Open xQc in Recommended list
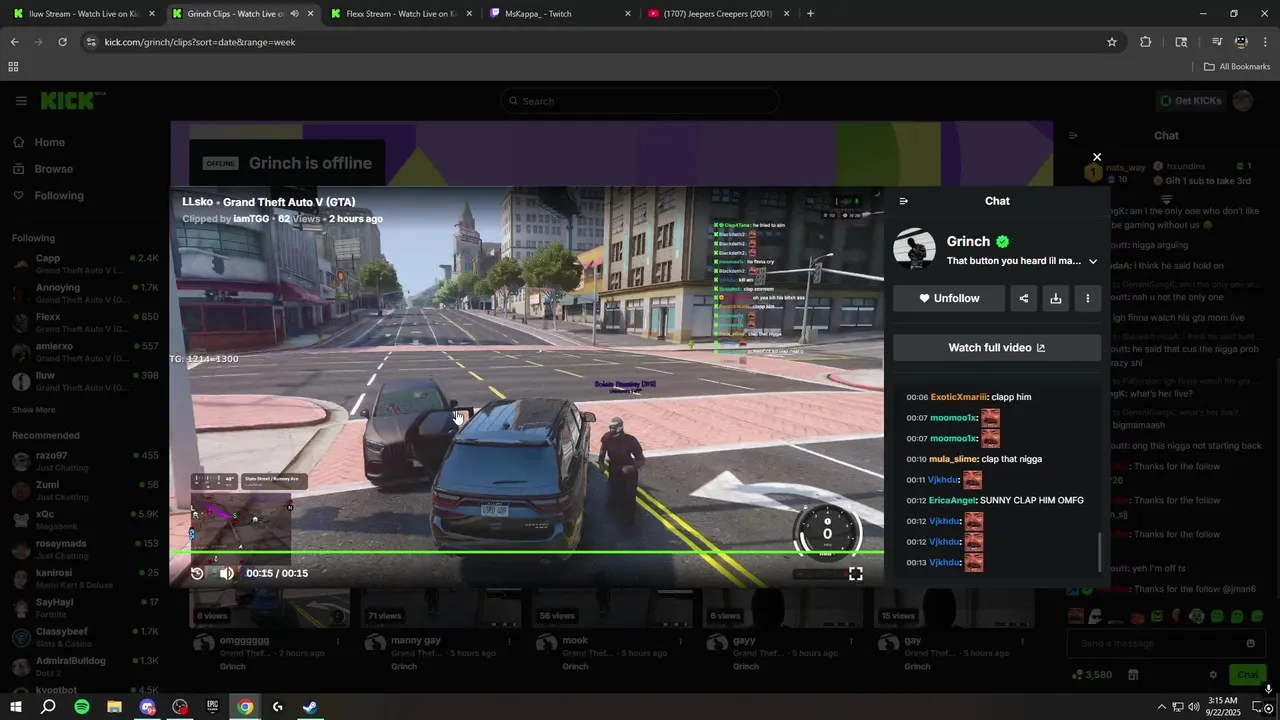Screen dimensions: 1280x720 point(85,519)
